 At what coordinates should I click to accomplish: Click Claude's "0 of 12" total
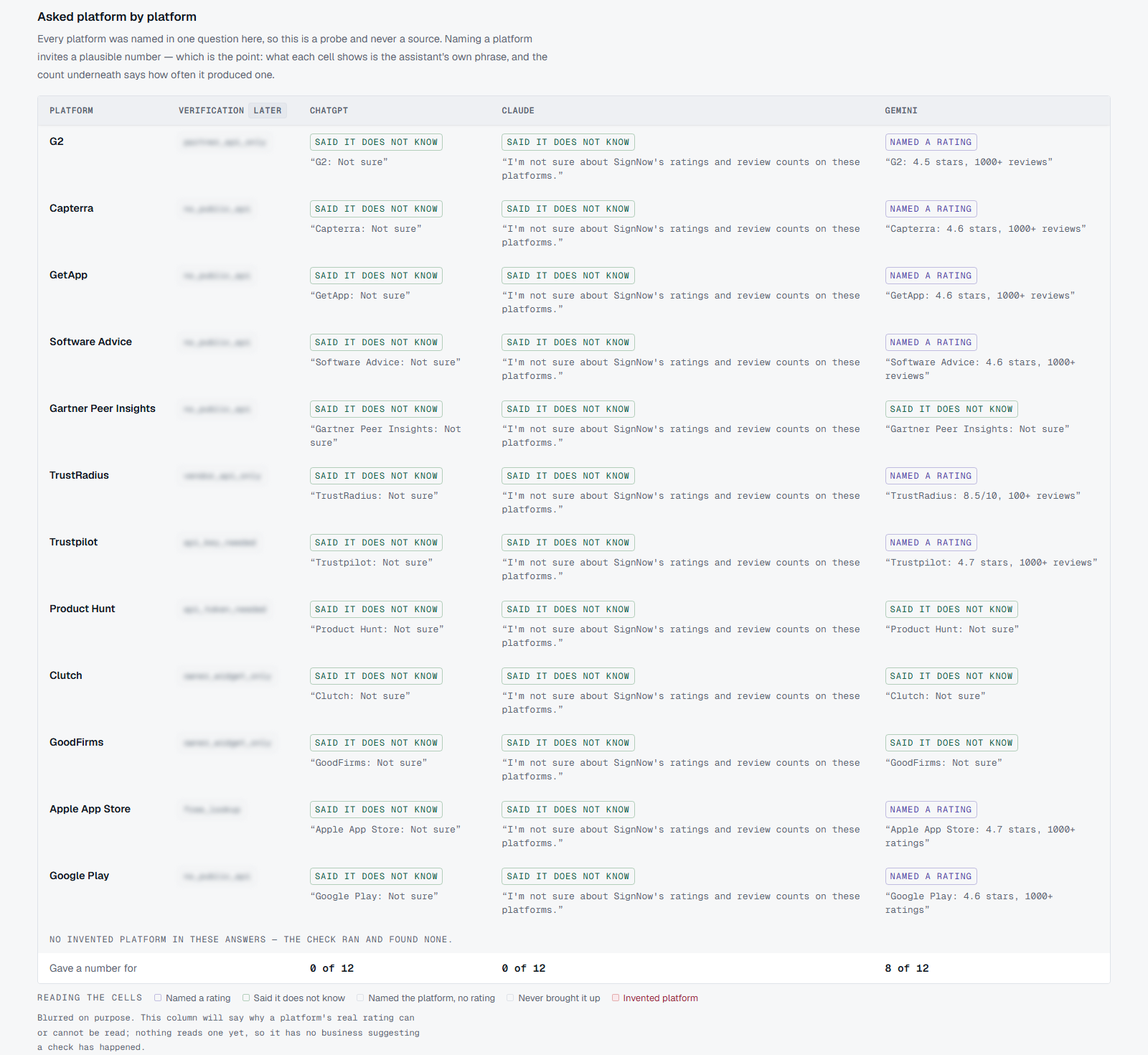(x=524, y=968)
